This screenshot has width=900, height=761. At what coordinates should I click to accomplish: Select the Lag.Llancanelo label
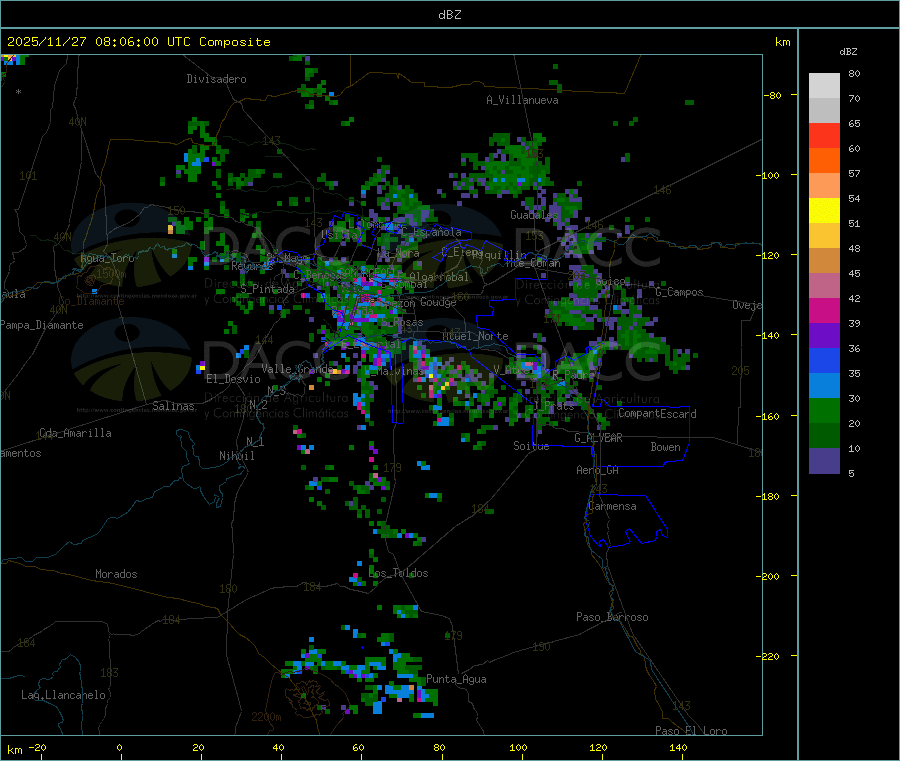tap(64, 695)
